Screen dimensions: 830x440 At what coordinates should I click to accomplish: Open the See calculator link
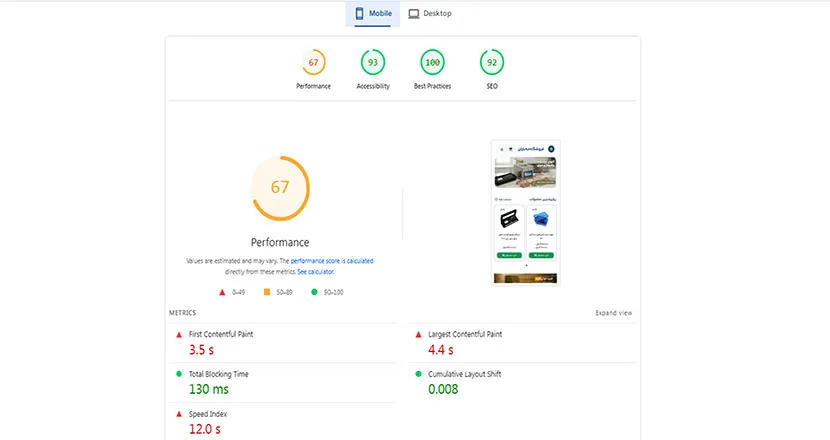coord(315,272)
